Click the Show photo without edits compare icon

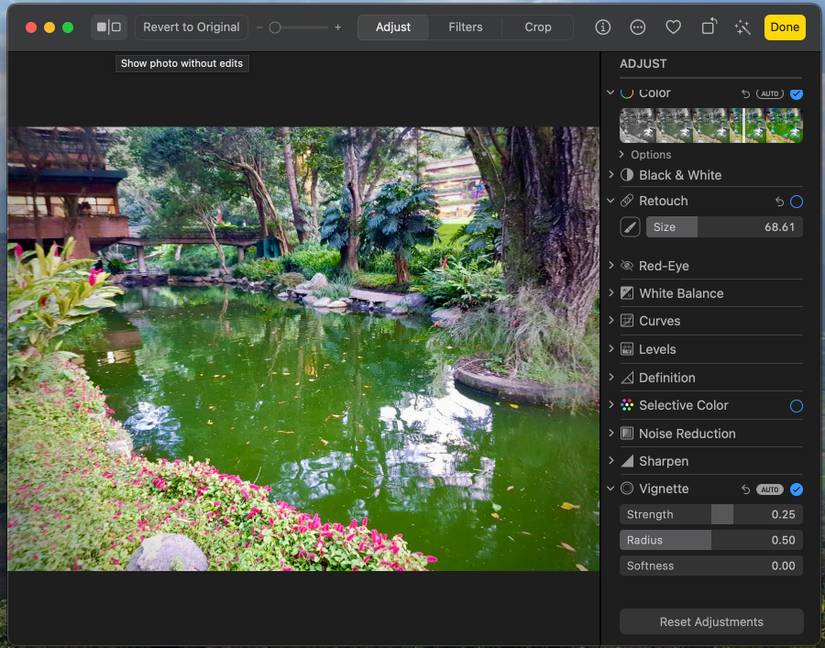tap(109, 27)
